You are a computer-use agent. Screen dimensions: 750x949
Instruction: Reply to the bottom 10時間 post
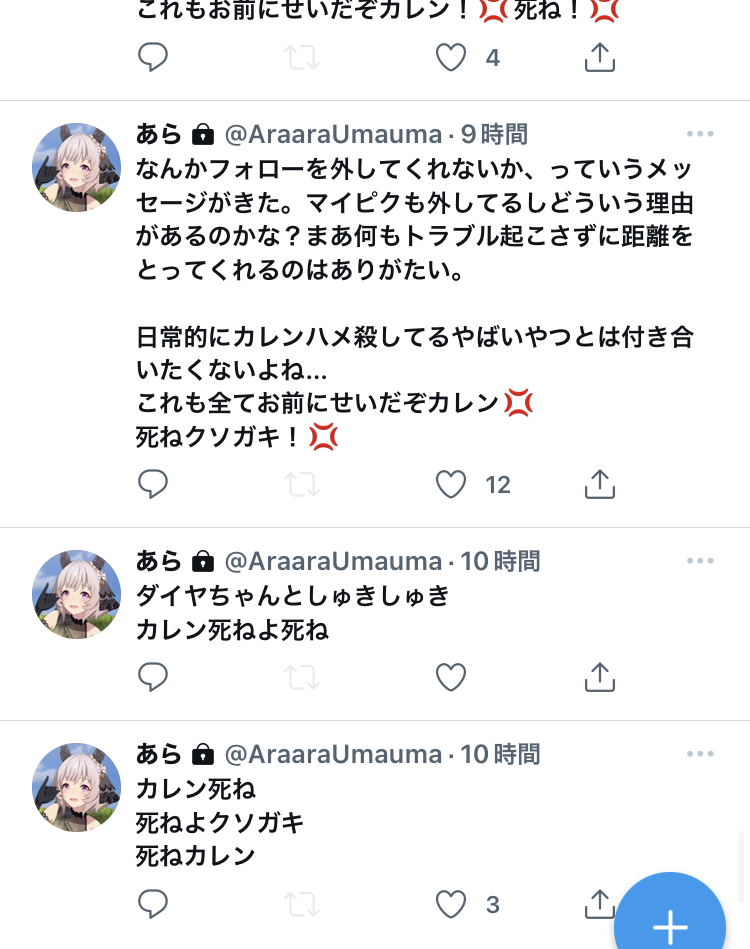pyautogui.click(x=153, y=904)
